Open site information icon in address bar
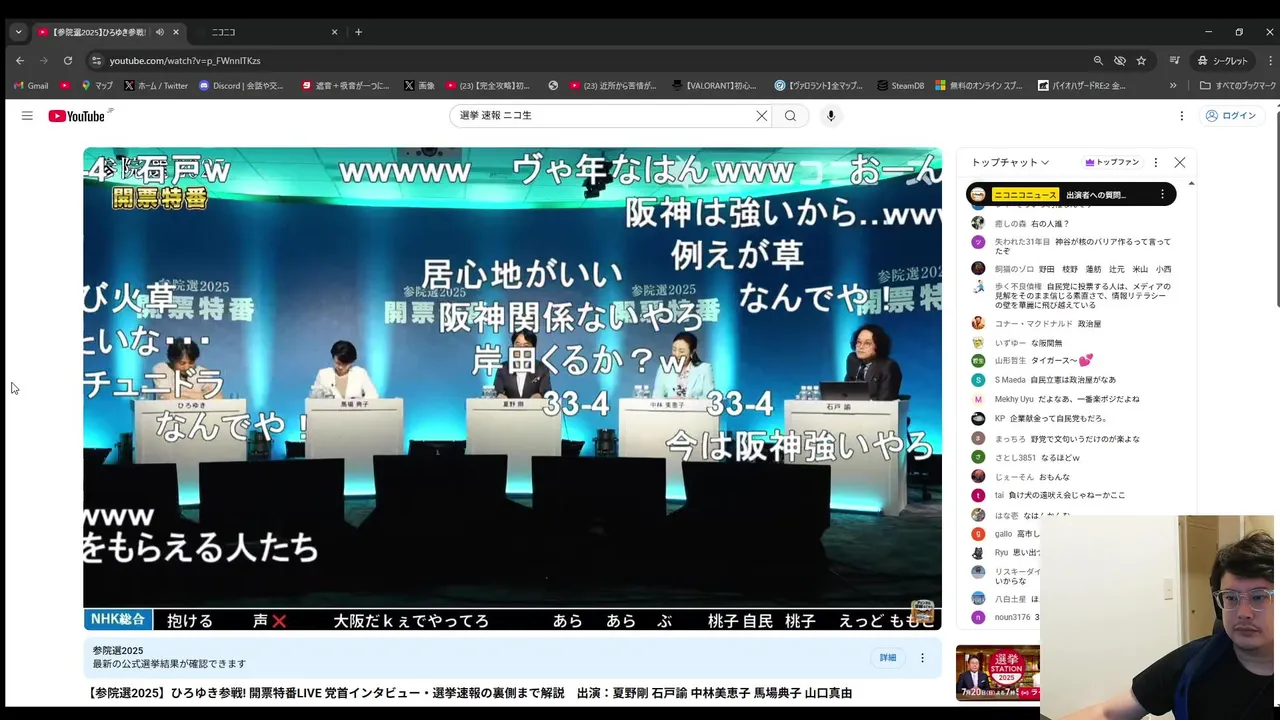1280x720 pixels. click(95, 60)
